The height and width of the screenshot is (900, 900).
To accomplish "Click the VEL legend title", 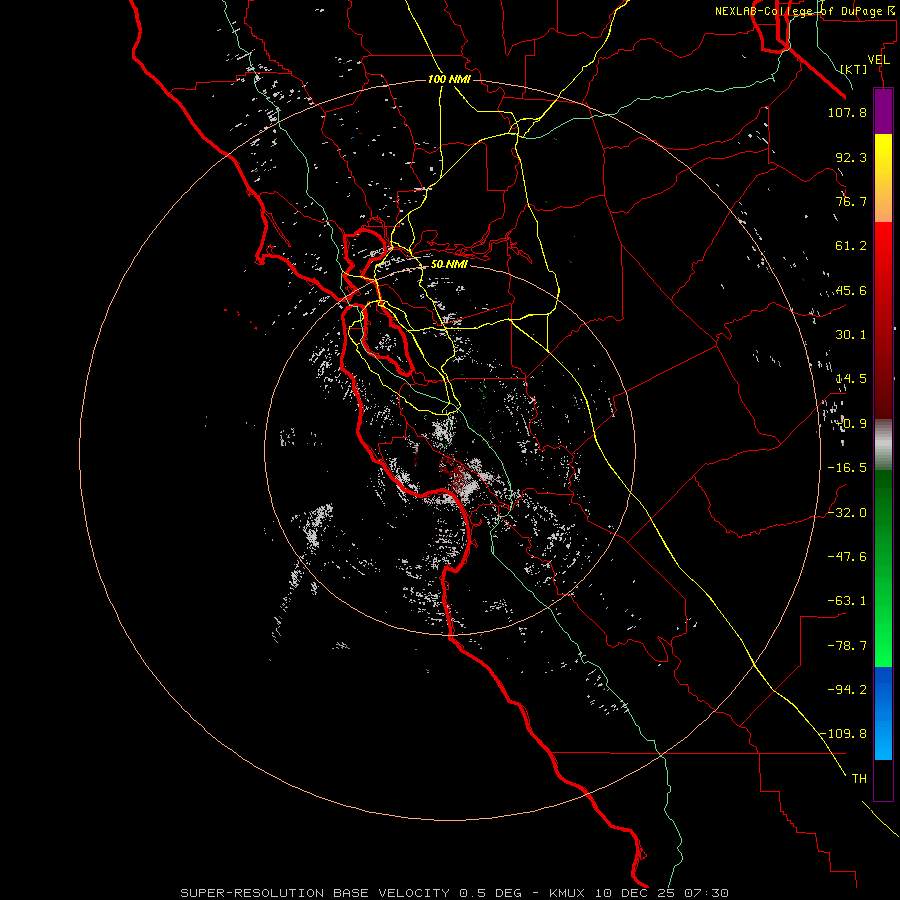I will tap(878, 60).
